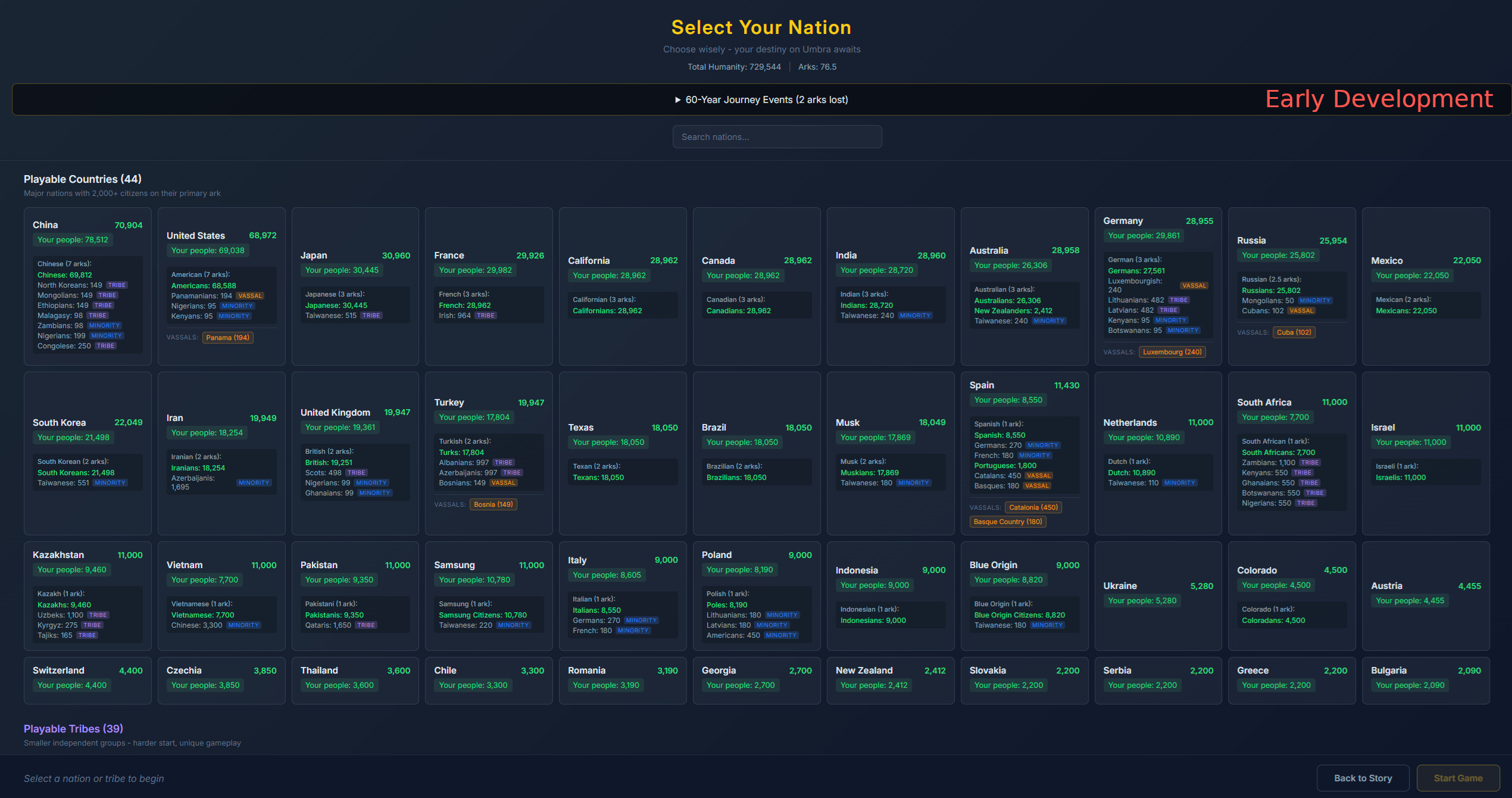This screenshot has width=1512, height=798.
Task: Choose the Serbia card
Action: coord(1158,680)
